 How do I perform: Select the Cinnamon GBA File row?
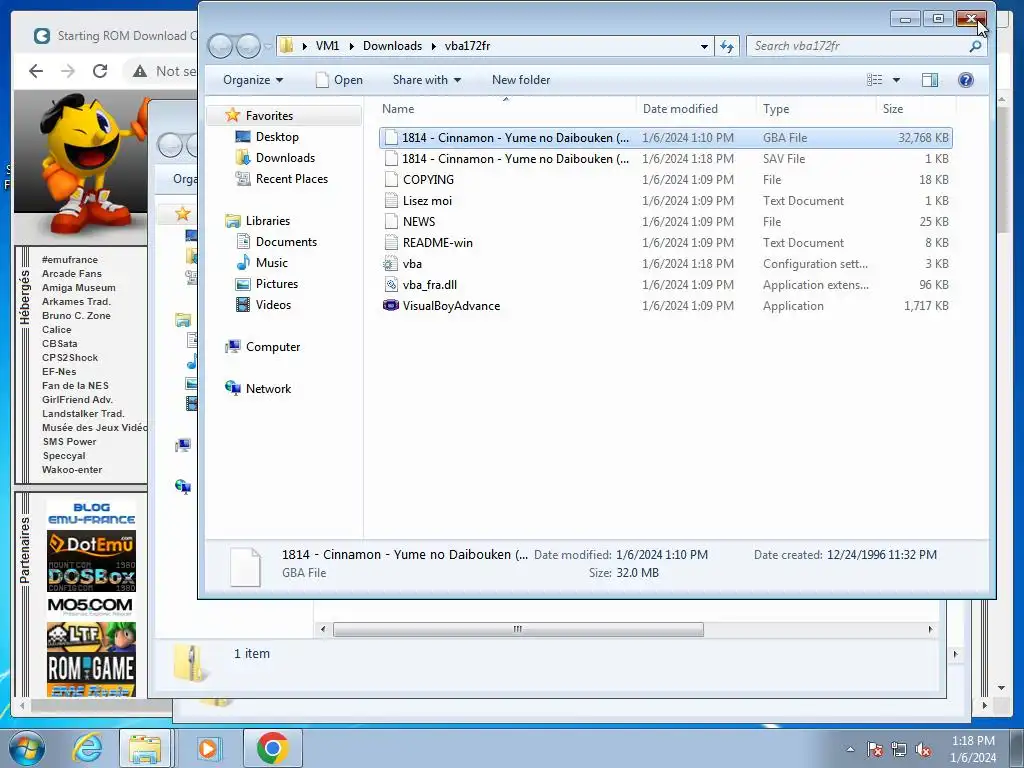(665, 138)
